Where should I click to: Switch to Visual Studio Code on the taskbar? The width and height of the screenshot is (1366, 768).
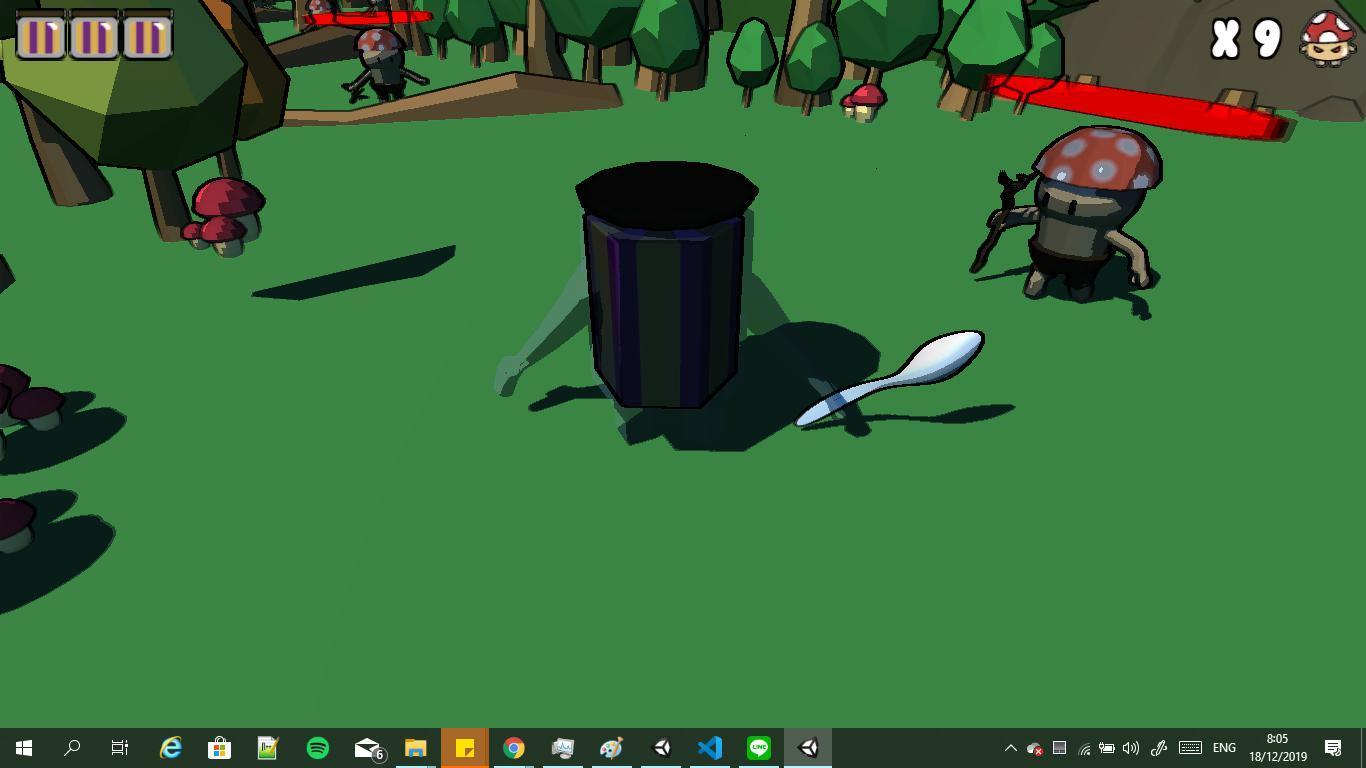click(x=710, y=748)
